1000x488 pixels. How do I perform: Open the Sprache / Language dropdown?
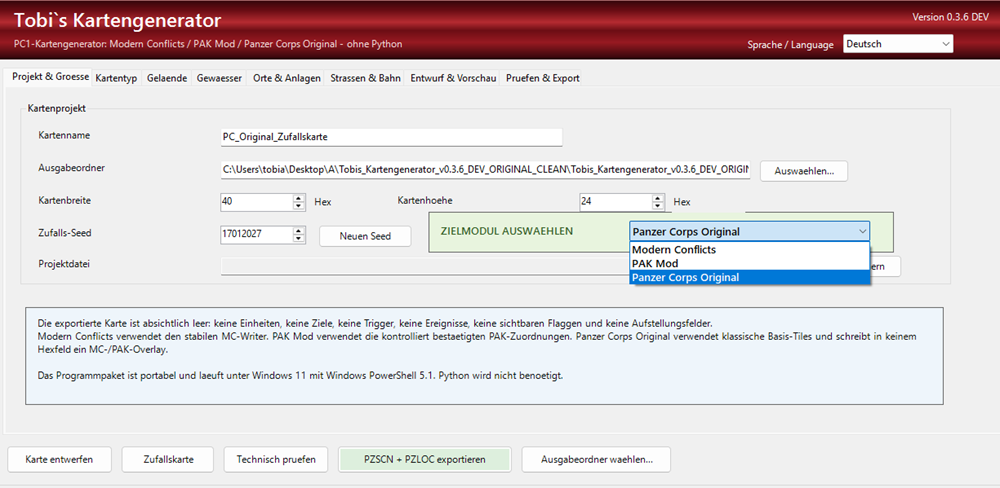[898, 44]
